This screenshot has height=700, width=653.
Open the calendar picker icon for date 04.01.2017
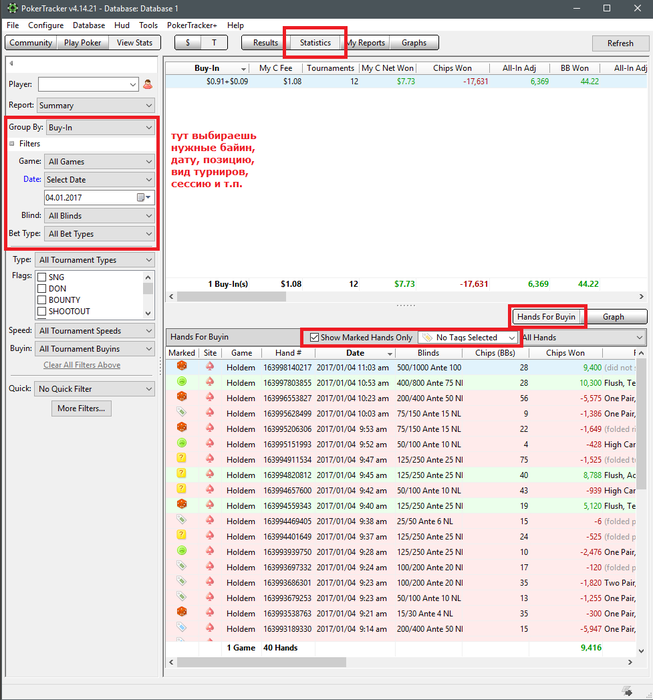click(x=143, y=197)
